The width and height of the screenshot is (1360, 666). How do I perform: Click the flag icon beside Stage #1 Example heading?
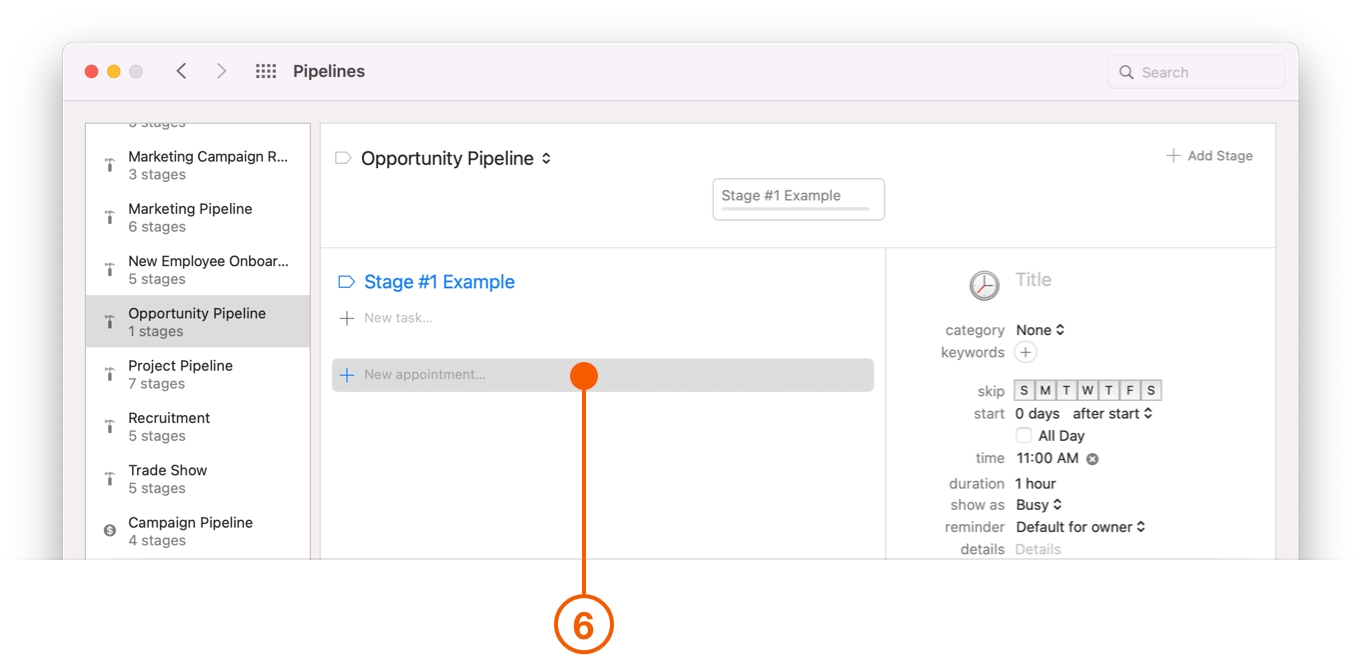click(345, 281)
